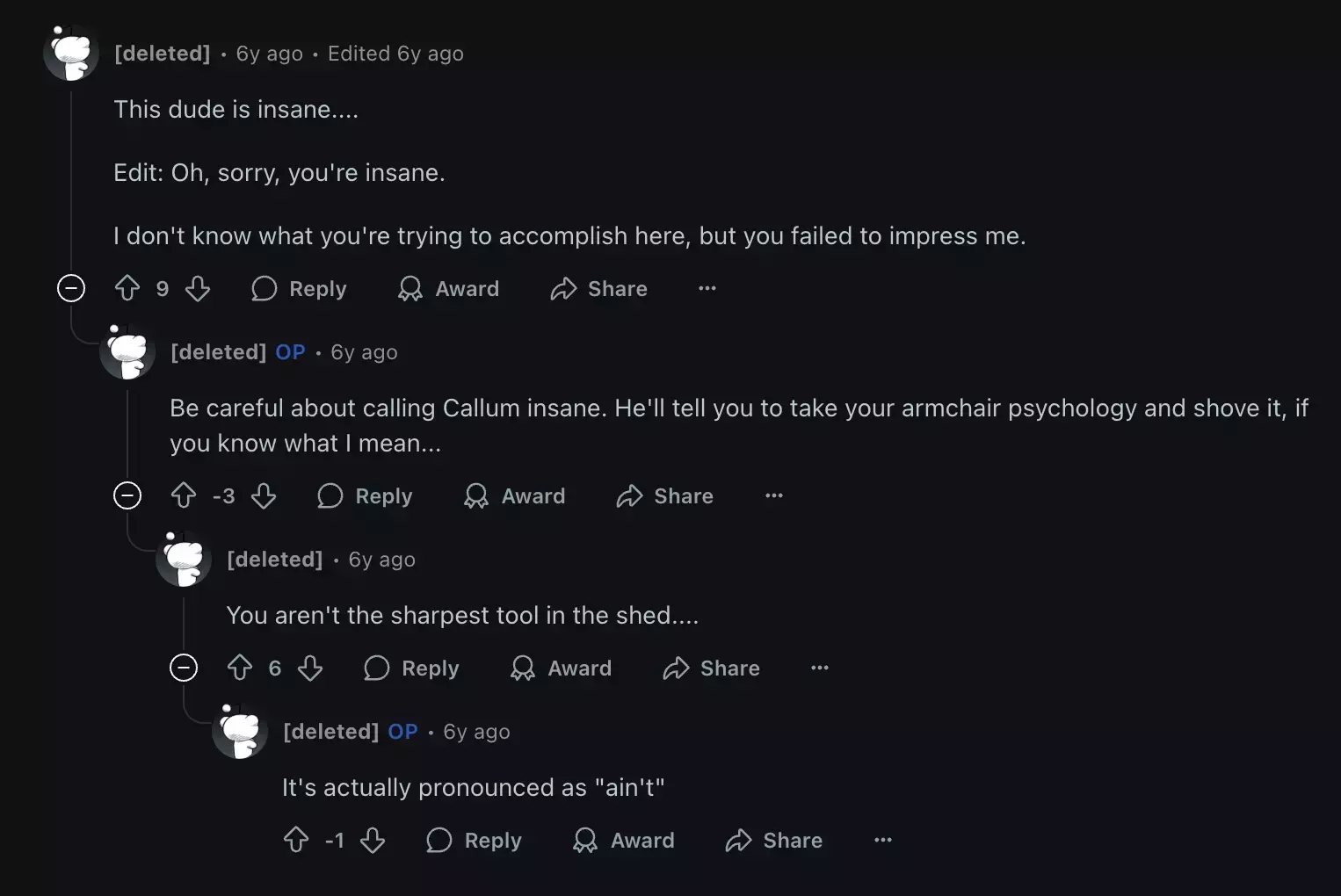Downvote the comment with 6 points
This screenshot has width=1341, height=896.
(310, 668)
